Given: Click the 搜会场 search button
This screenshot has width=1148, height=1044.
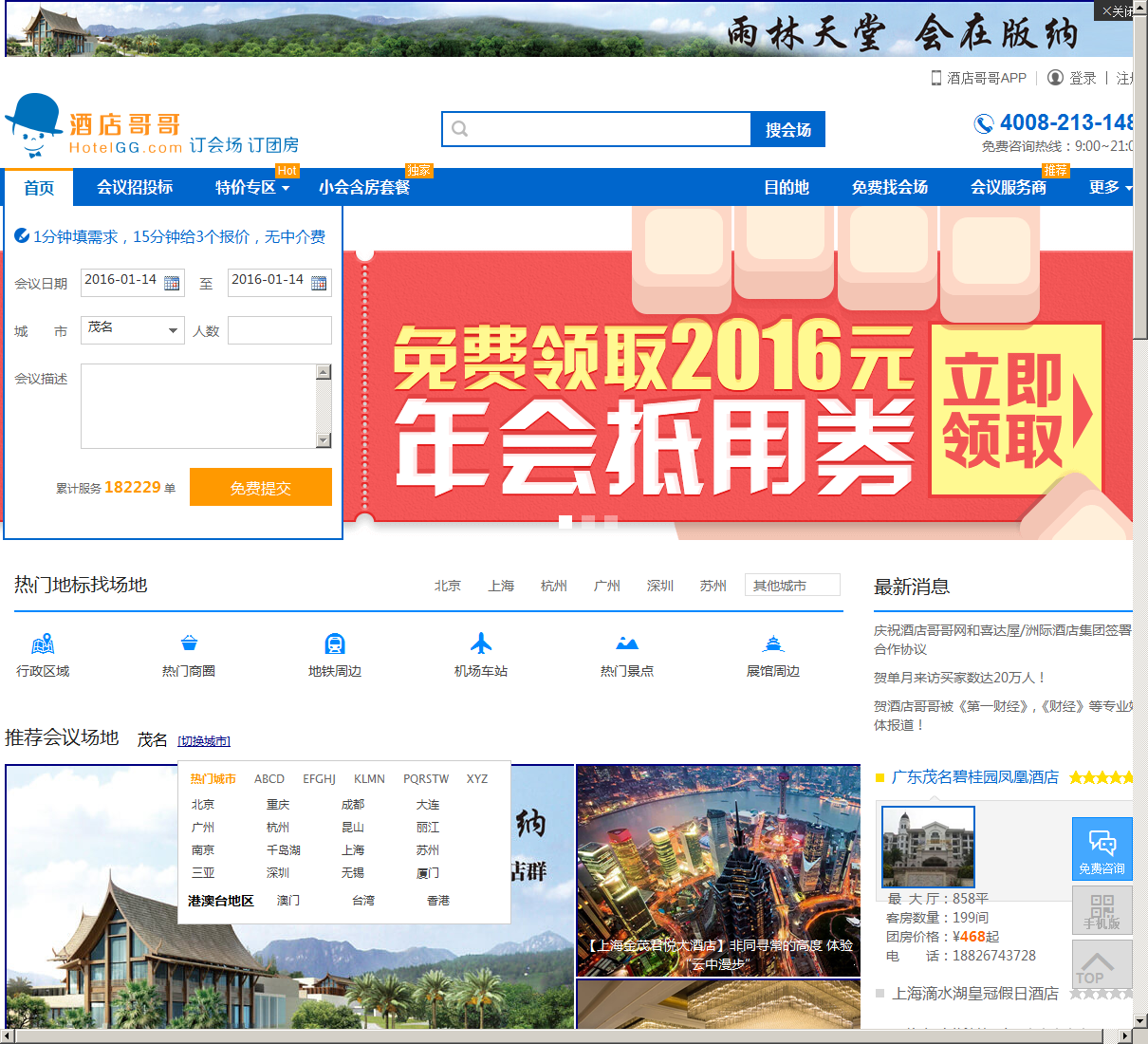Looking at the screenshot, I should click(x=787, y=130).
